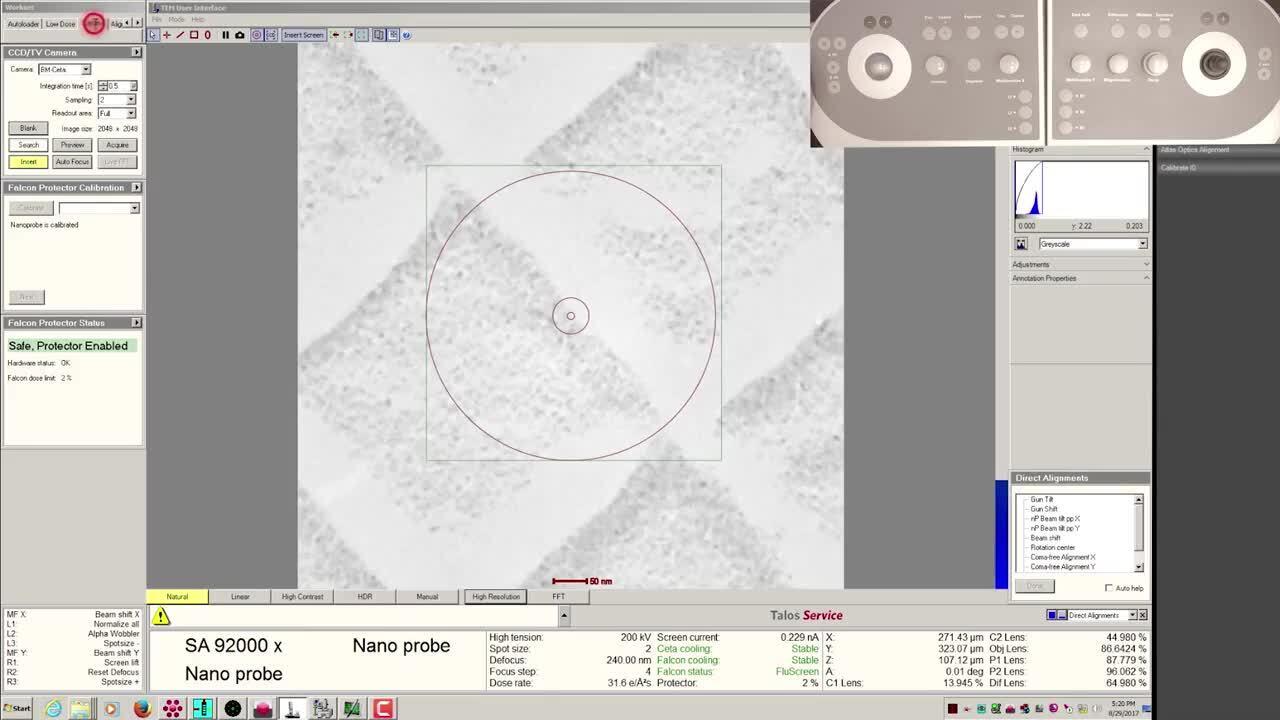Click the camera snapshot icon
The width and height of the screenshot is (1280, 720).
pyautogui.click(x=239, y=35)
